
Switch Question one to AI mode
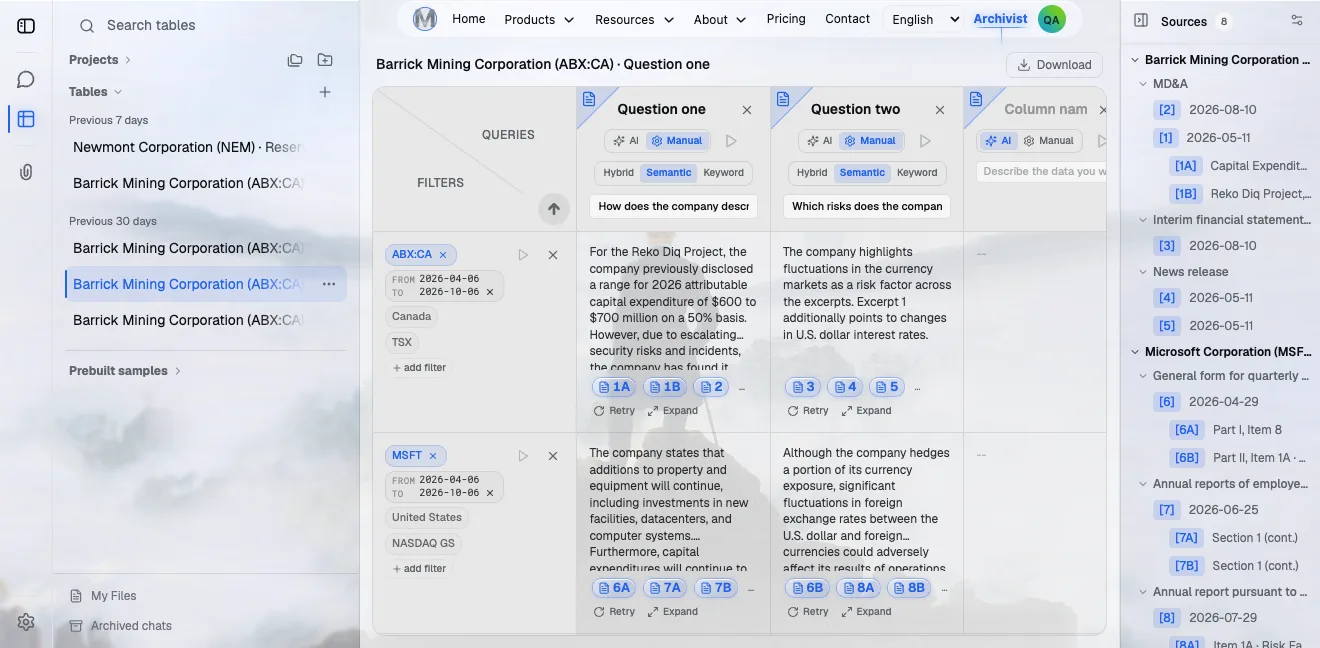[x=626, y=141]
